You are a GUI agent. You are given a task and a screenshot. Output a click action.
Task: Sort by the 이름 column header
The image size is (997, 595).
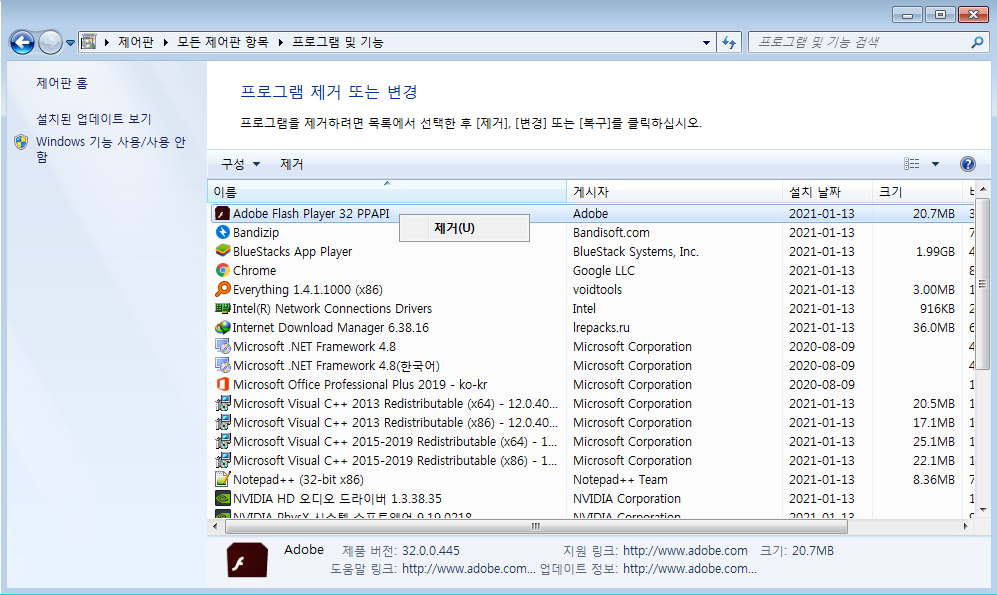[387, 192]
